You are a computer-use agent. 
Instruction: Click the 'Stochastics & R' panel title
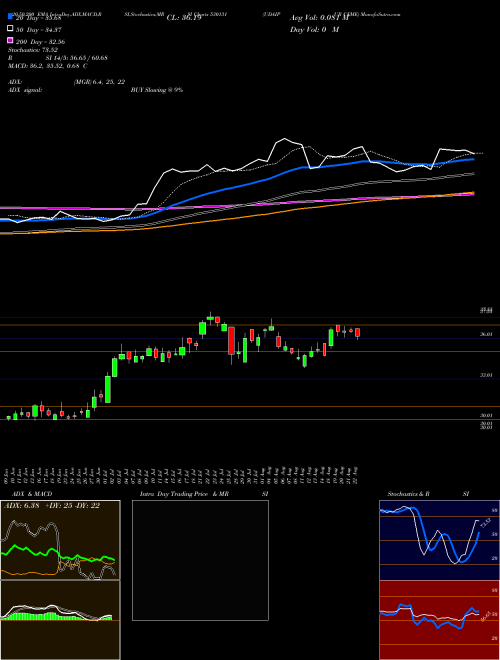tap(408, 494)
